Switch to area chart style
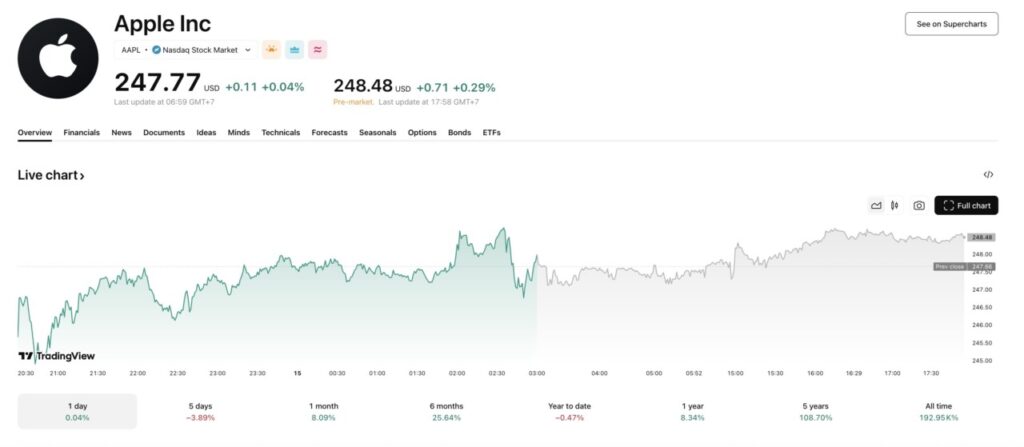Viewport: 1024px width, 447px height. pos(876,206)
